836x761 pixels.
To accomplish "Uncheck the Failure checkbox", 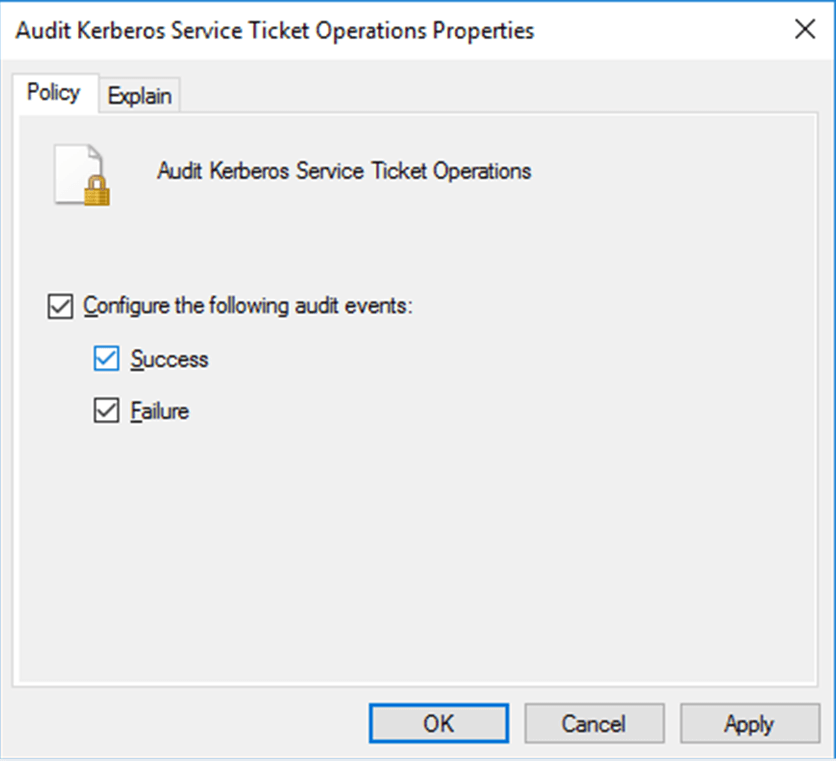I will pos(106,411).
